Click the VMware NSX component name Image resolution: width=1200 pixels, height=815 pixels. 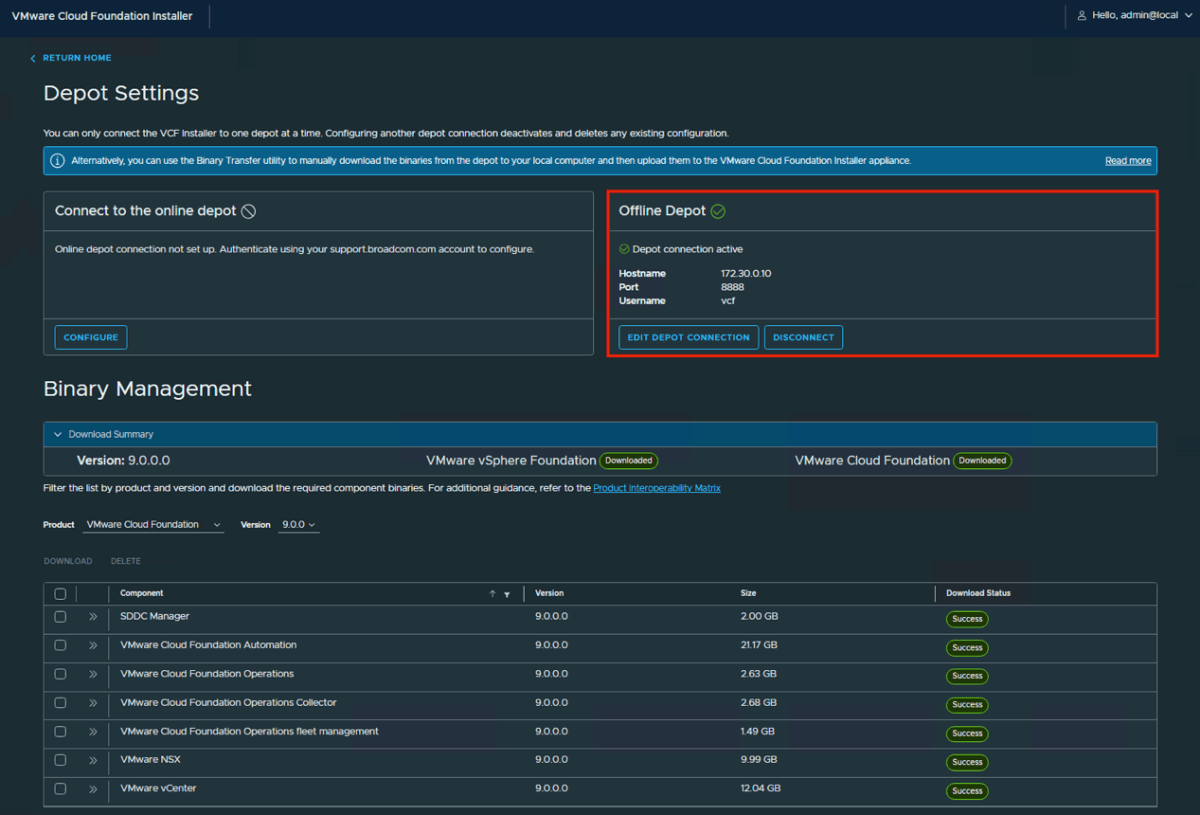pyautogui.click(x=150, y=761)
